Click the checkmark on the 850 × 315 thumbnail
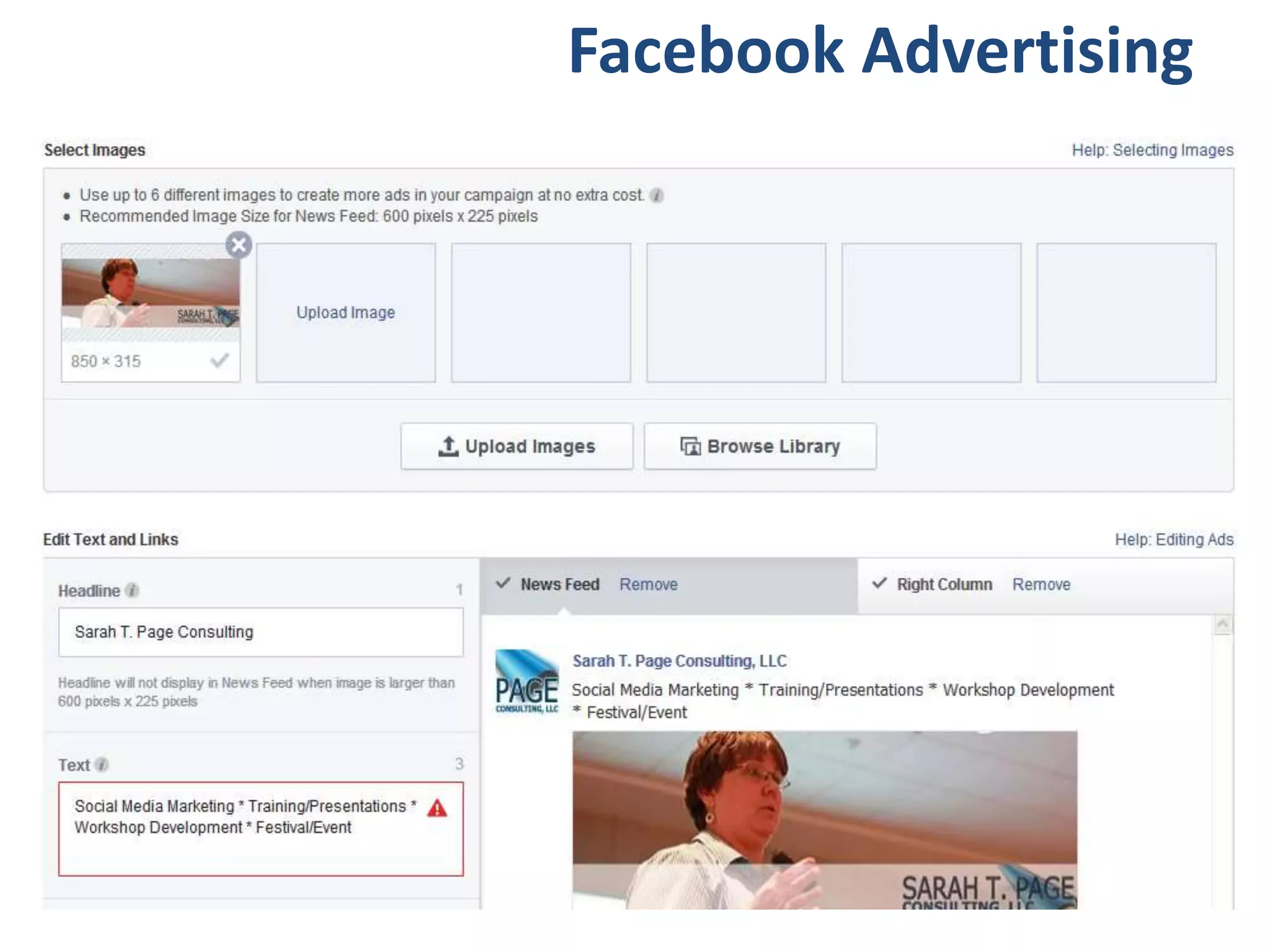Screen dimensions: 1270x952 [x=220, y=360]
